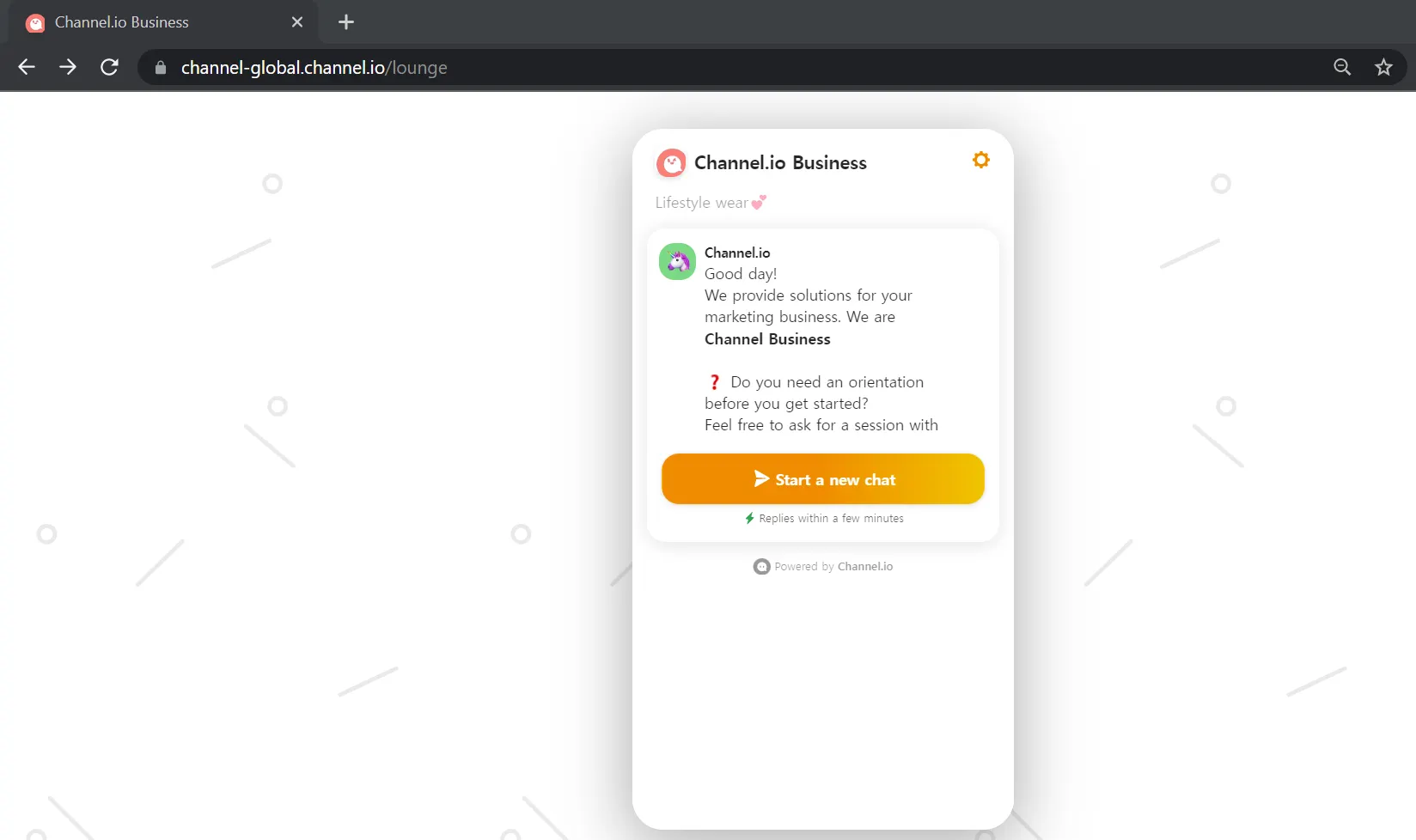Click the bold "Channel Business" text
1416x840 pixels.
[x=767, y=339]
